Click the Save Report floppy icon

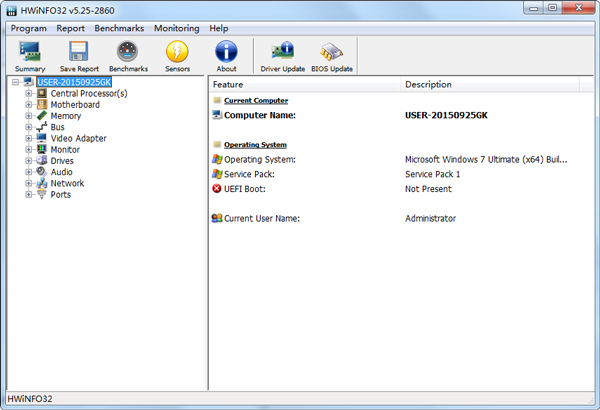coord(79,51)
